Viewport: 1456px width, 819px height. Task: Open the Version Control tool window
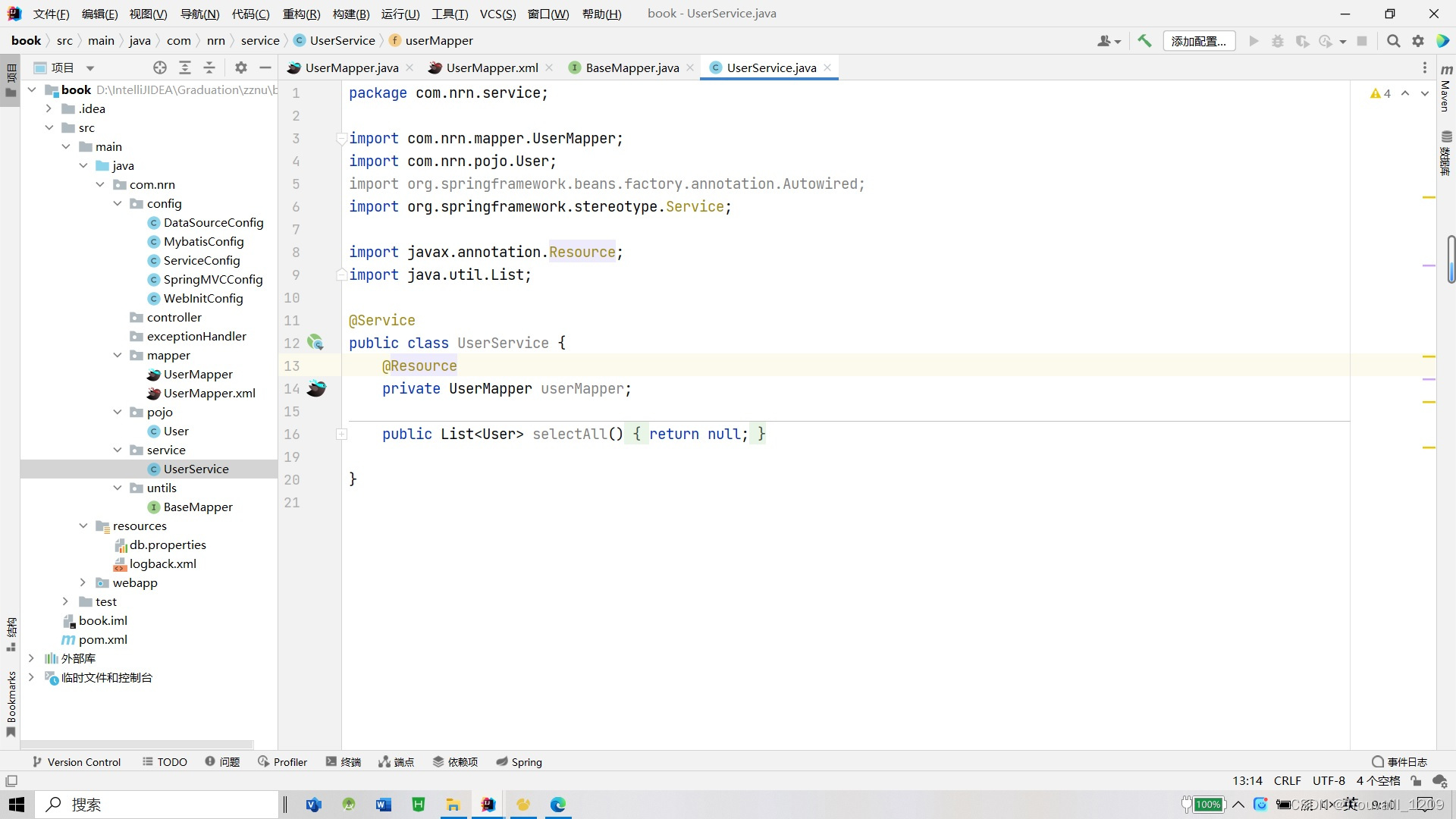click(x=76, y=761)
